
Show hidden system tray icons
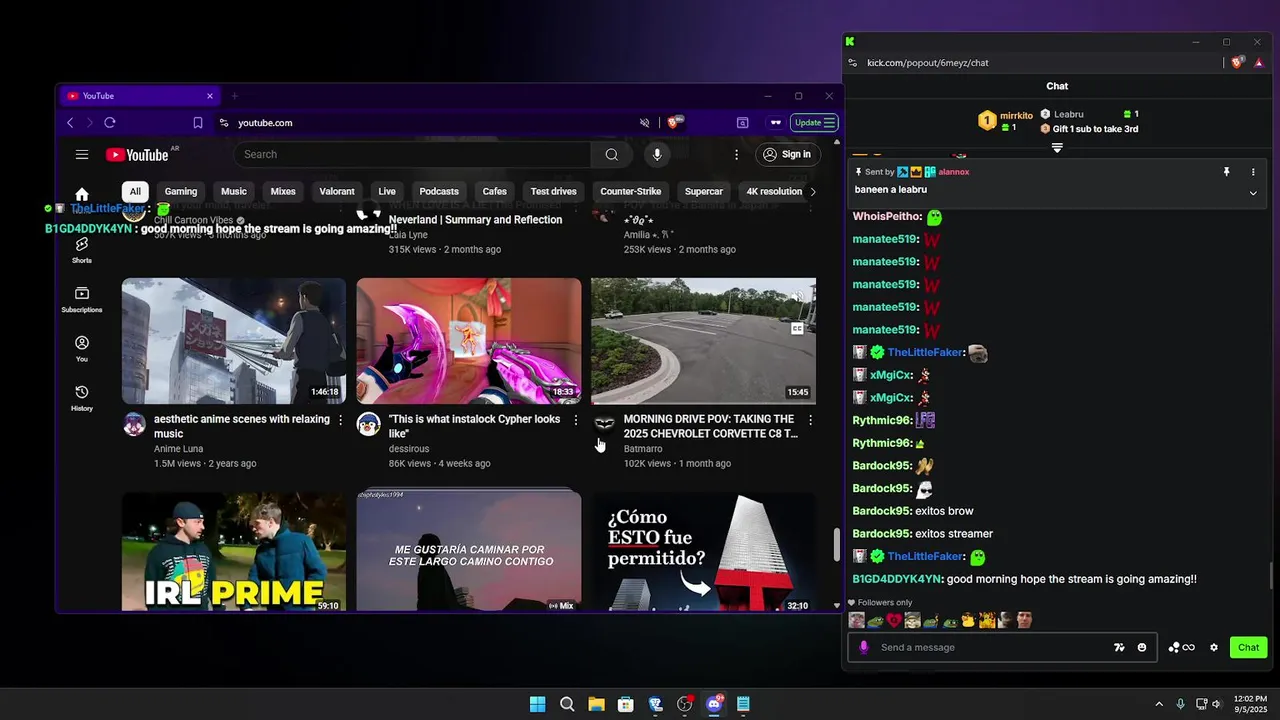point(1159,704)
